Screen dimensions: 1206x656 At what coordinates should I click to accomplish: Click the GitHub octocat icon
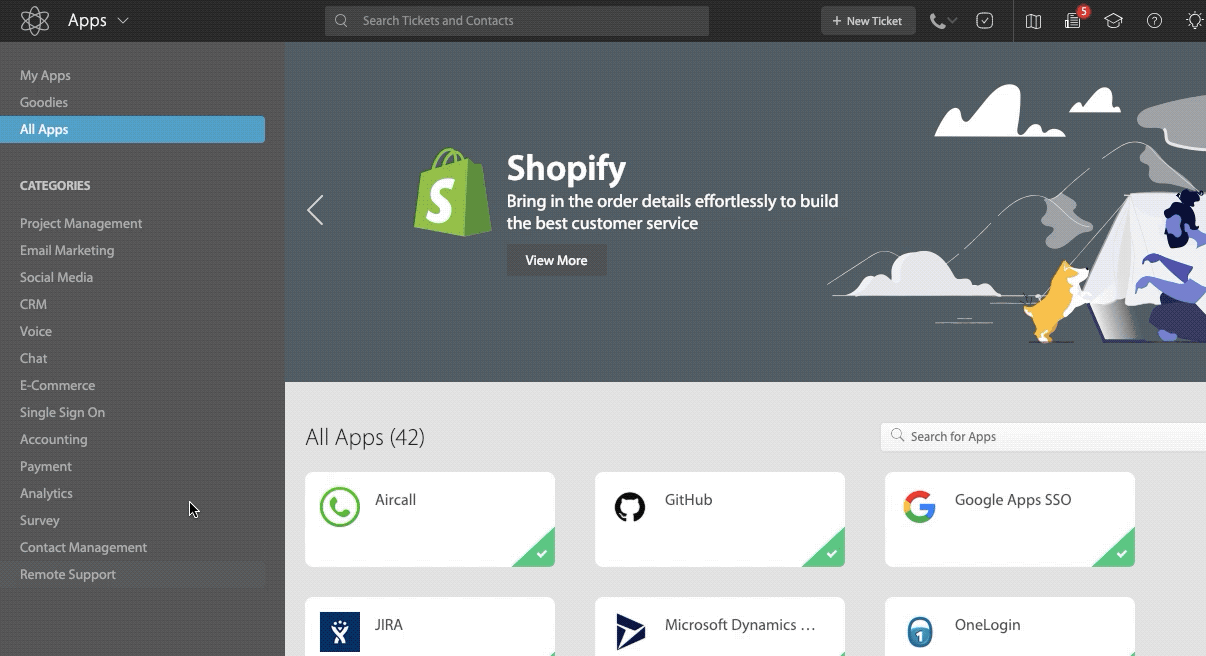(630, 507)
